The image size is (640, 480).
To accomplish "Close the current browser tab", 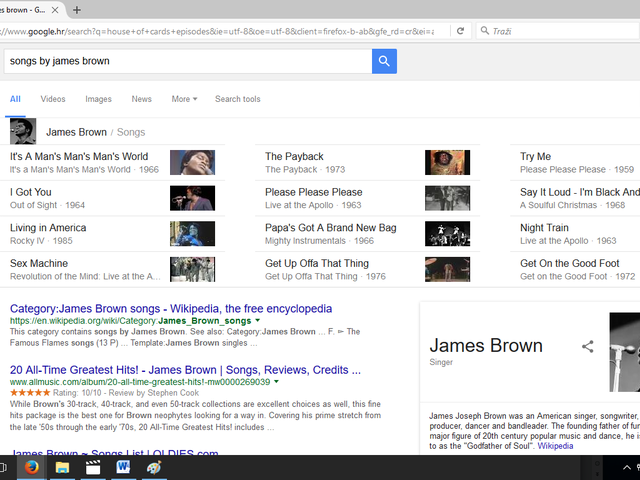I will (55, 10).
